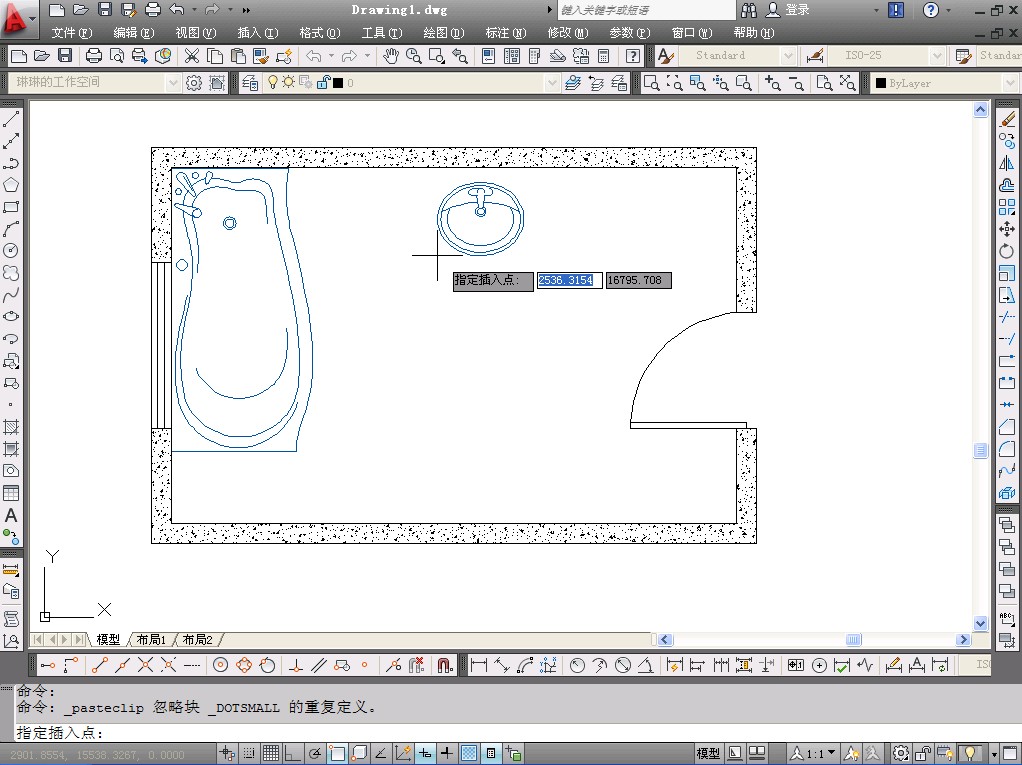Select the Polygon tool
Viewport: 1022px width, 765px height.
tap(11, 185)
